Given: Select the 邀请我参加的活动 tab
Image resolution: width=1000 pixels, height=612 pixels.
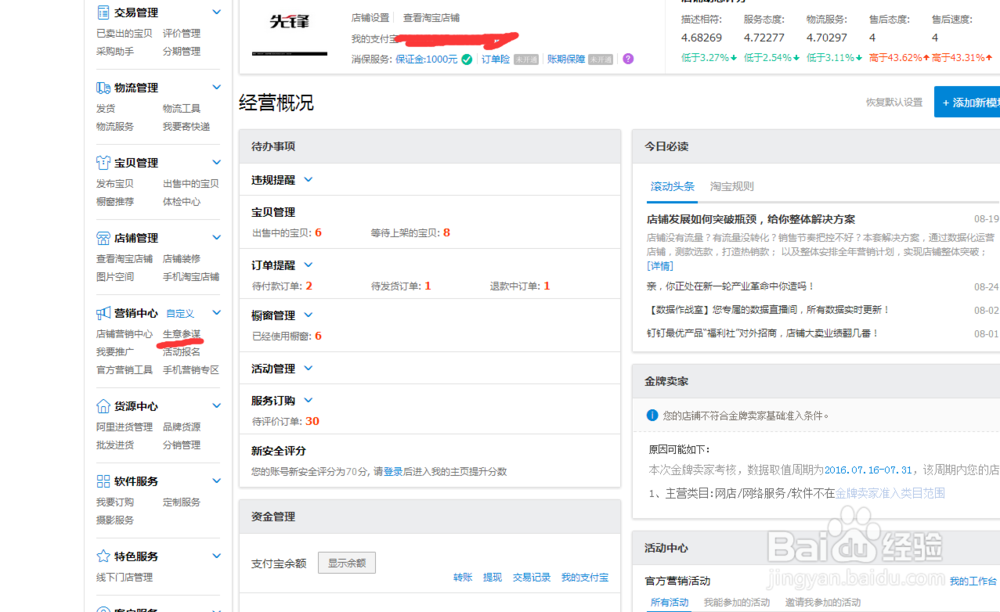Looking at the screenshot, I should tap(823, 602).
